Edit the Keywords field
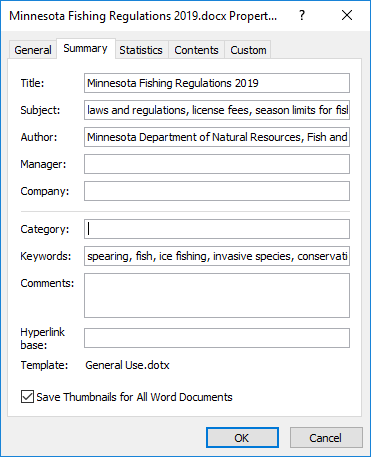Viewport: 371px width, 457px height. tap(217, 256)
